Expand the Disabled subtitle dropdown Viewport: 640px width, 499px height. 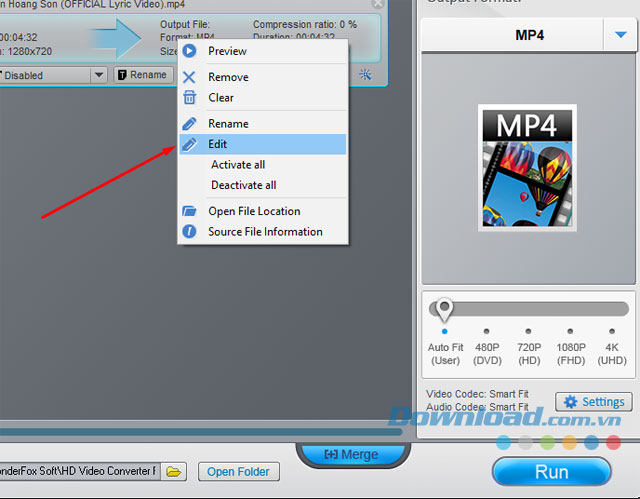click(98, 75)
